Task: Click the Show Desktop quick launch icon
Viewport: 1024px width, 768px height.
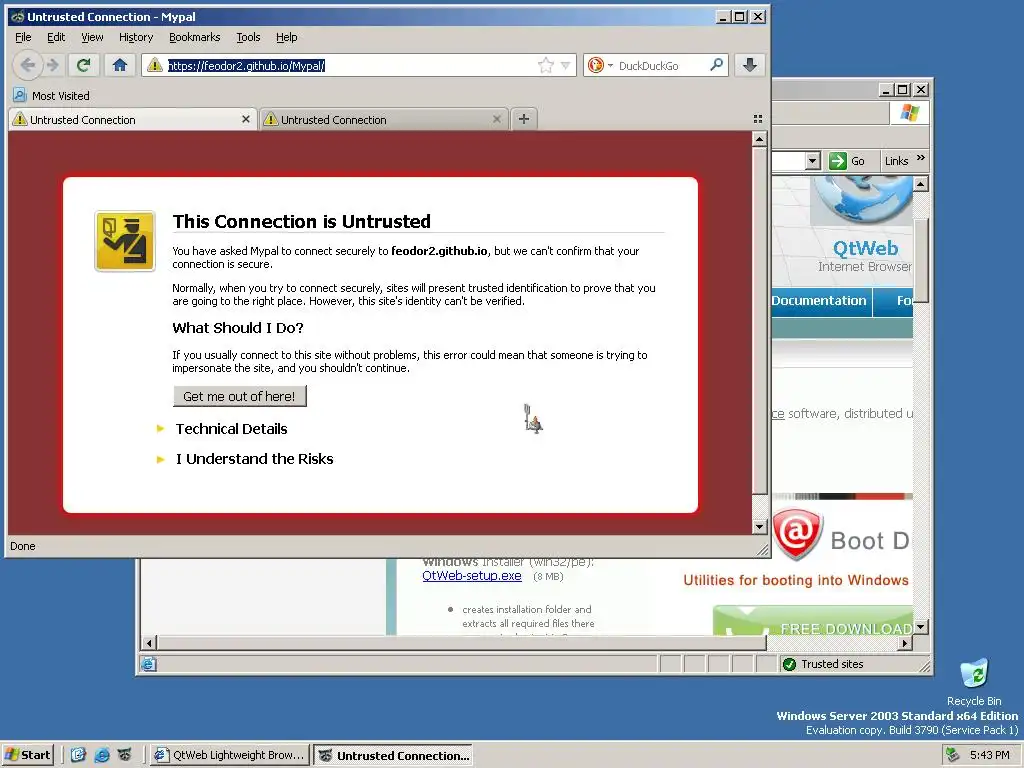Action: click(x=78, y=755)
